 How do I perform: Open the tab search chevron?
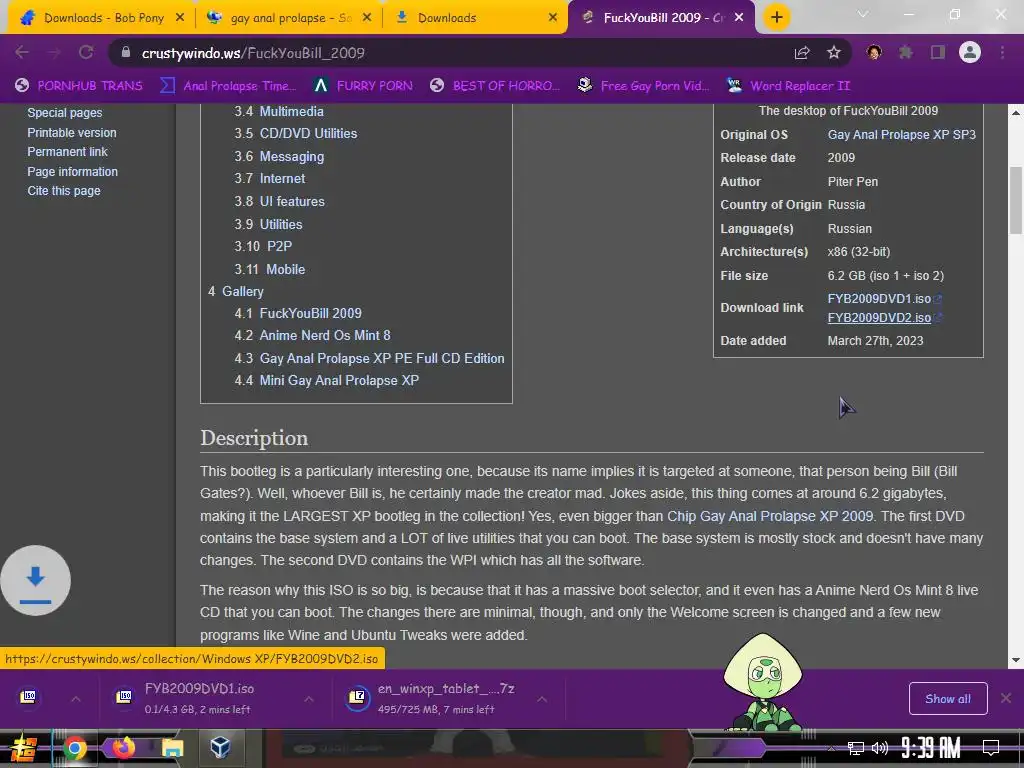pos(863,14)
